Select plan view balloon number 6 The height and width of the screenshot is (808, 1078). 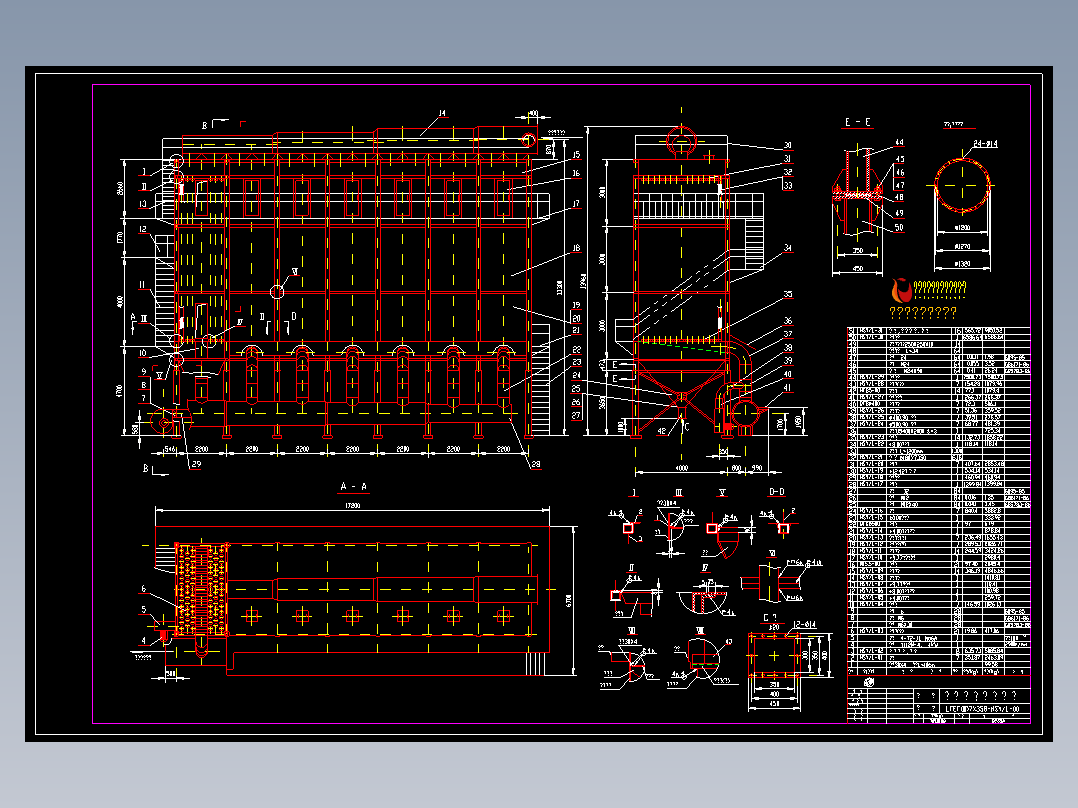tap(144, 589)
